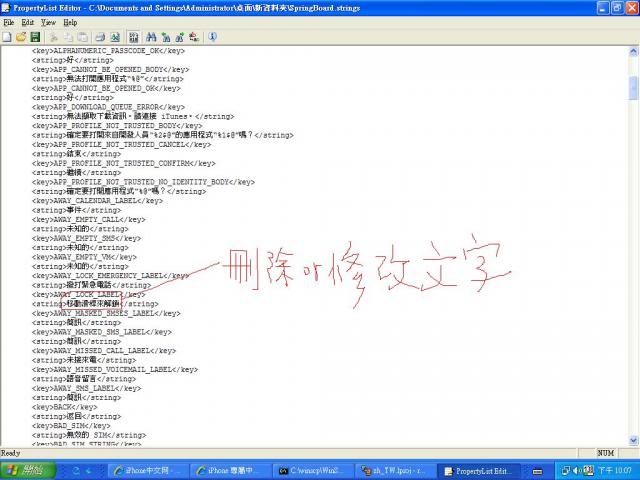
Task: Click the Paste toolbar icon
Action: [82, 37]
